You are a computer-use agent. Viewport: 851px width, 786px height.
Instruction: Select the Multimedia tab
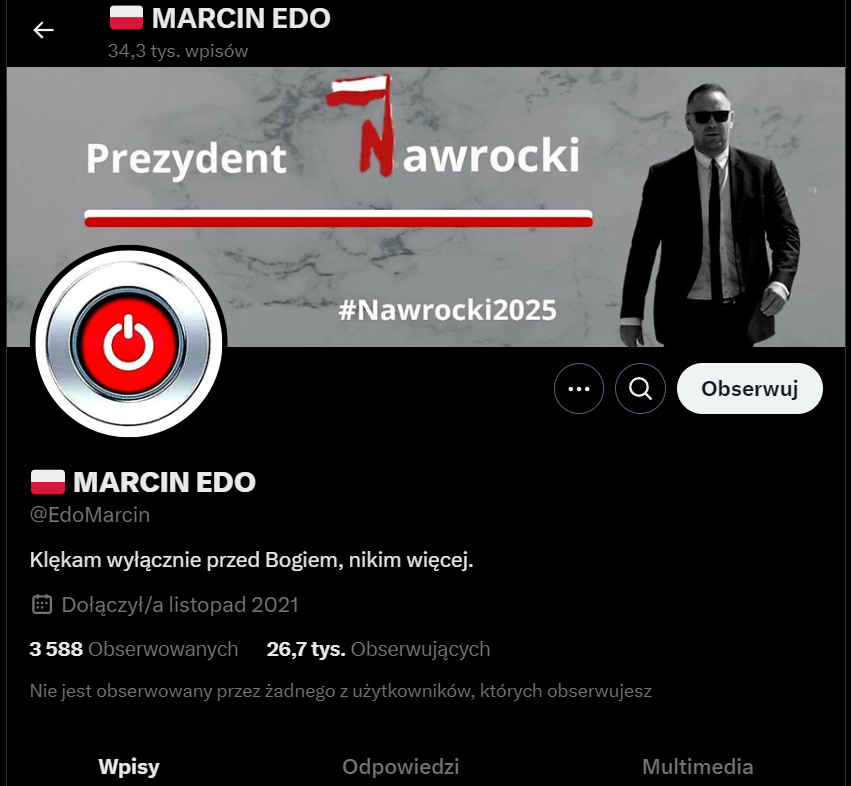697,766
